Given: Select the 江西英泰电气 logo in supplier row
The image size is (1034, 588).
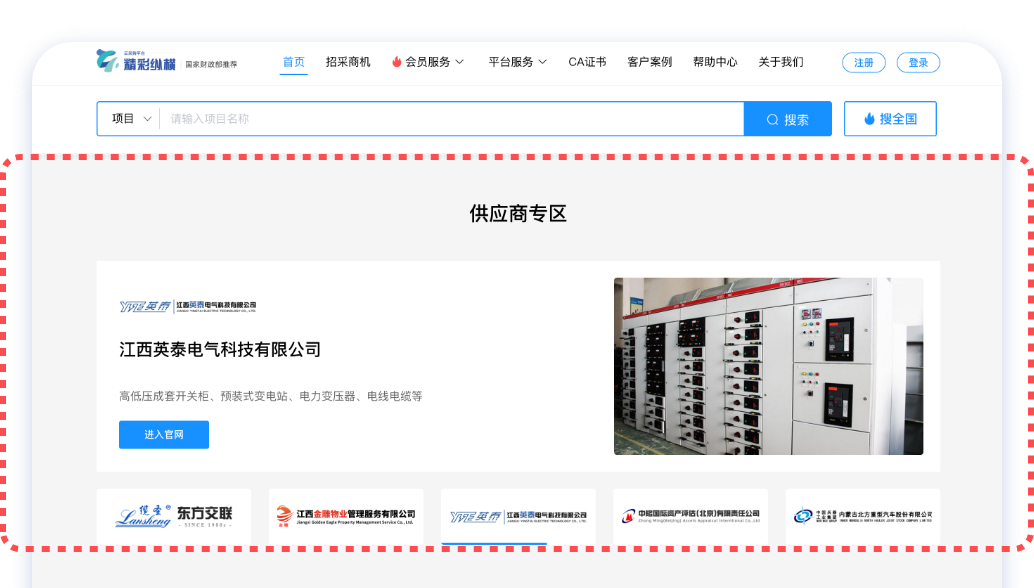Looking at the screenshot, I should click(x=518, y=516).
